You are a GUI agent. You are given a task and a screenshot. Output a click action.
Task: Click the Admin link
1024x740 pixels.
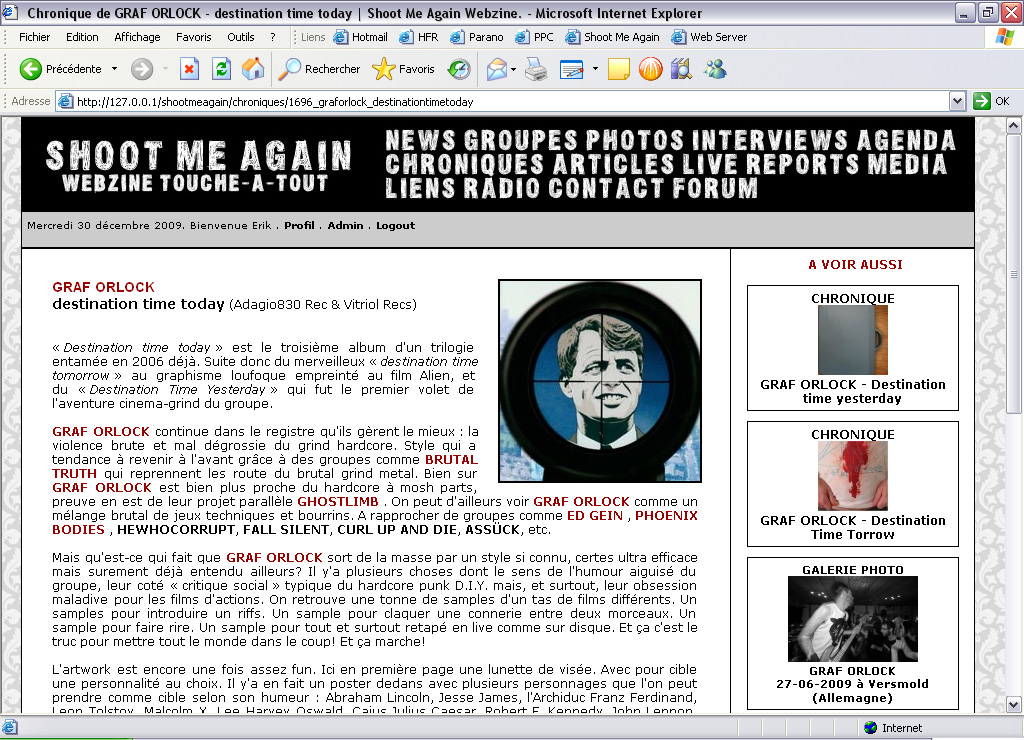coord(345,225)
